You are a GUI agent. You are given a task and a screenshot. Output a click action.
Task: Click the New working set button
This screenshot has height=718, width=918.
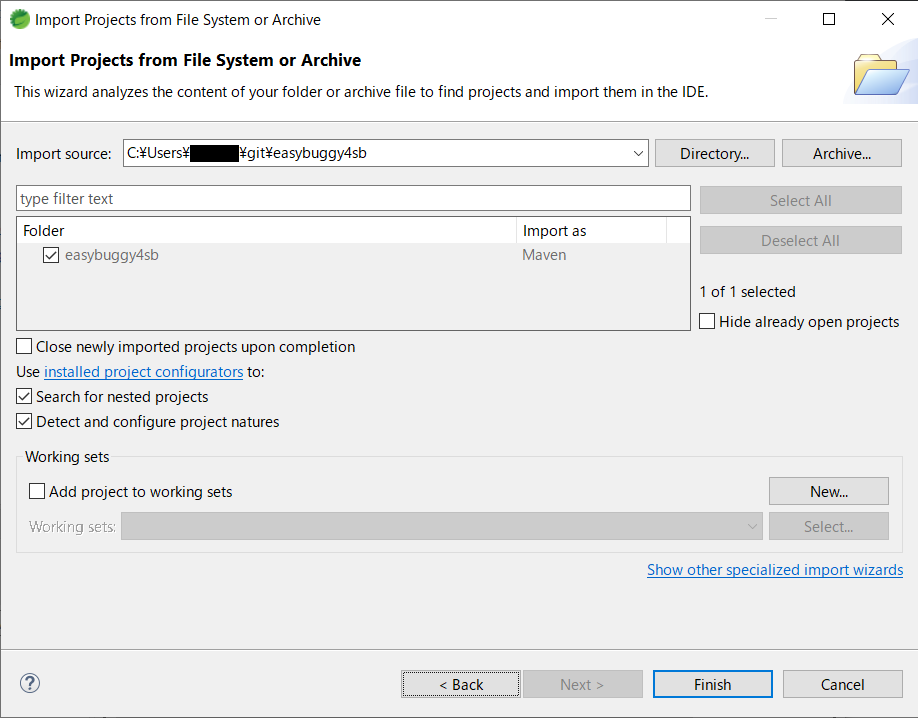(828, 491)
